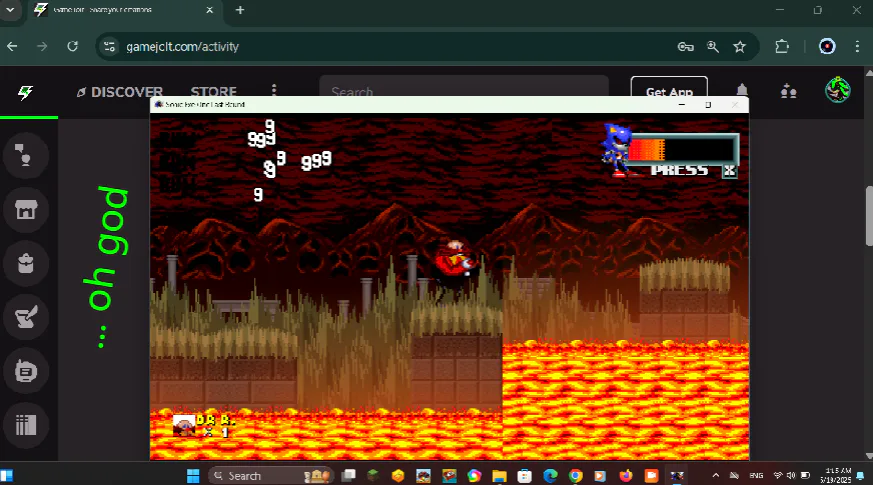This screenshot has width=873, height=485.
Task: Open the Windows Start menu
Action: pos(193,476)
